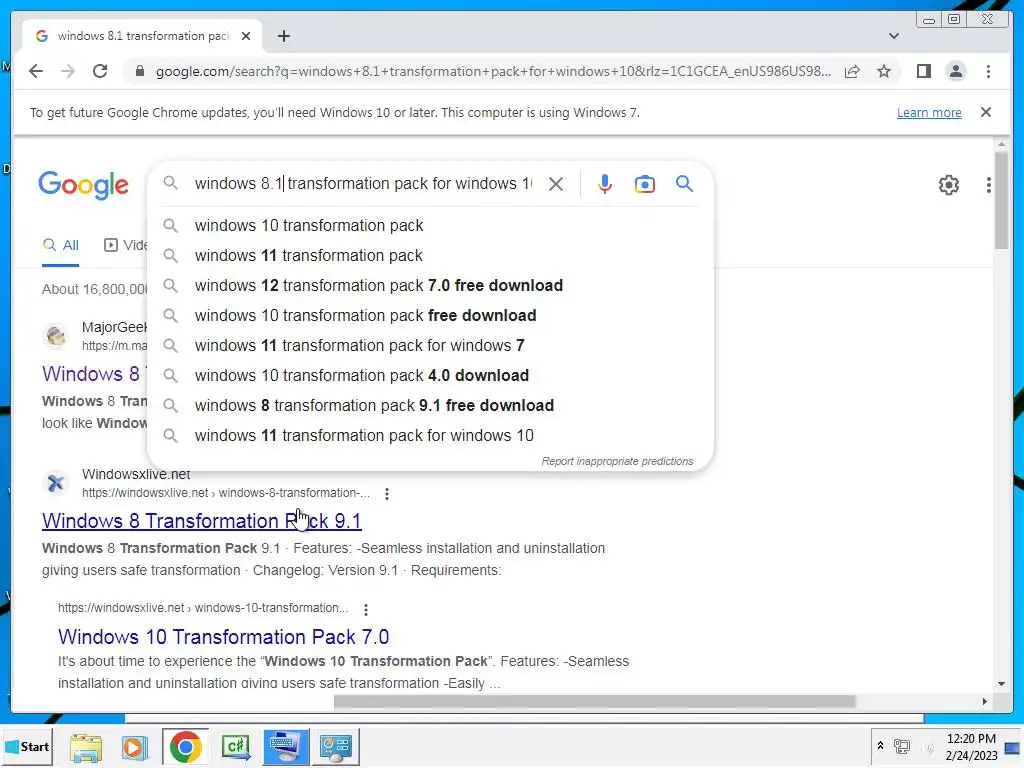The height and width of the screenshot is (768, 1024).
Task: Open the Start menu
Action: 27,746
